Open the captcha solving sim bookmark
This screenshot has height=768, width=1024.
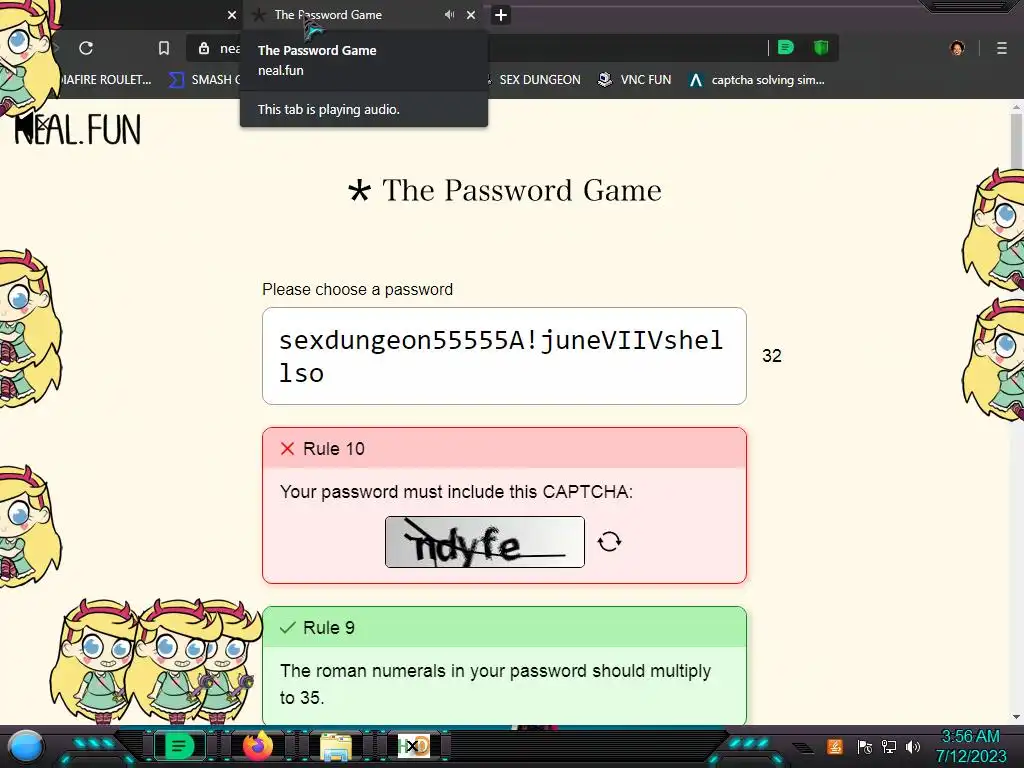pos(756,80)
